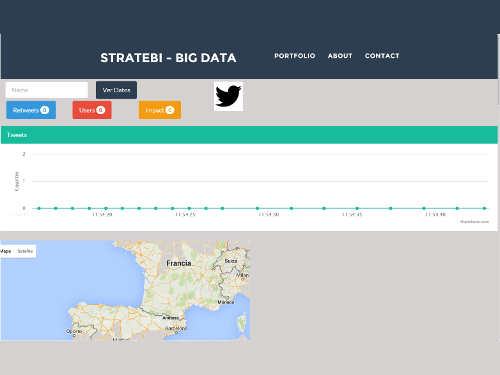Click the Mónaco label on the map
500x375 pixels.
click(226, 302)
